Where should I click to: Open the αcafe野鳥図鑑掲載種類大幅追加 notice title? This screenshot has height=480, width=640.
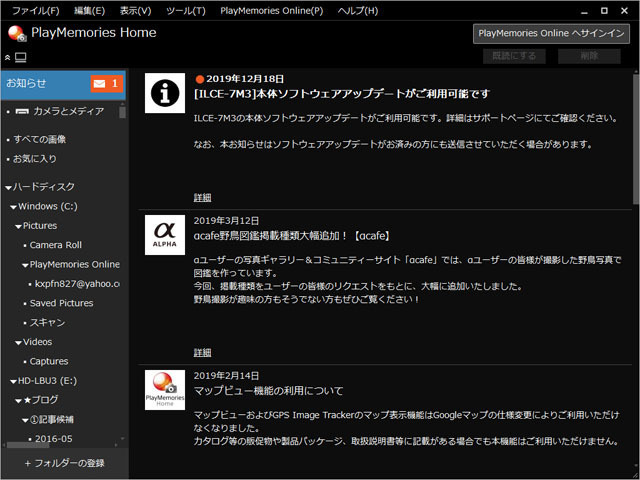(x=291, y=236)
